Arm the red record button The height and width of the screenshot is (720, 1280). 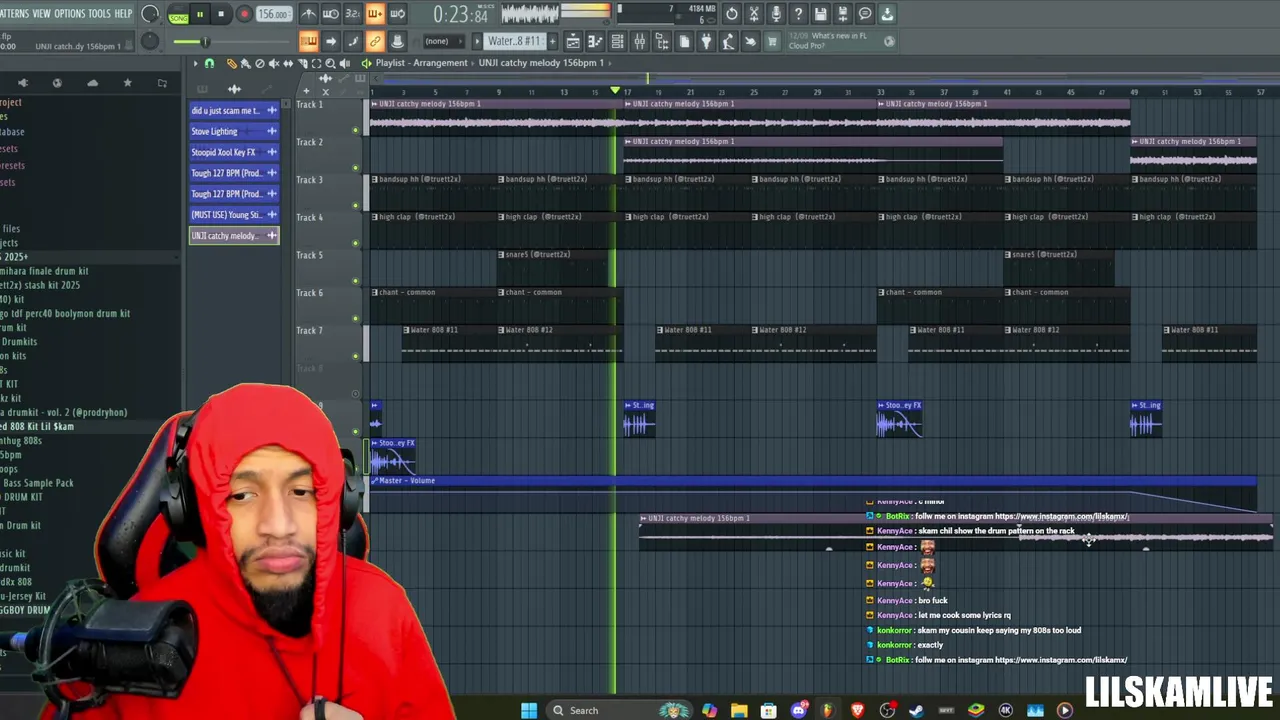click(x=244, y=14)
